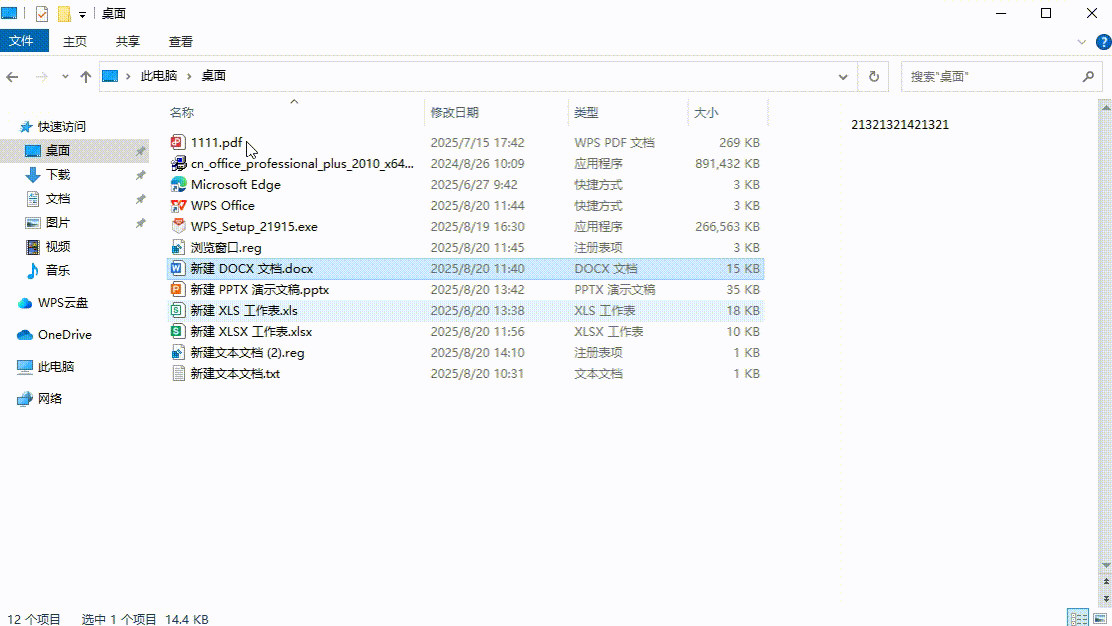Sort files by 大小 column

point(706,112)
